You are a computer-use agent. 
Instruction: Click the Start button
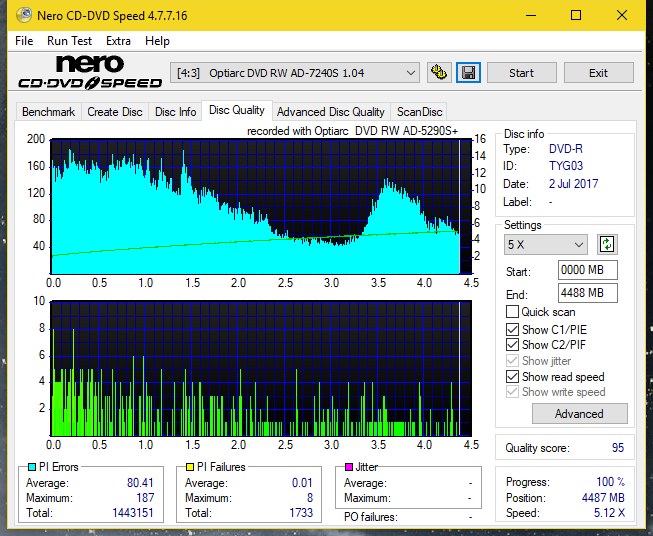pyautogui.click(x=521, y=73)
